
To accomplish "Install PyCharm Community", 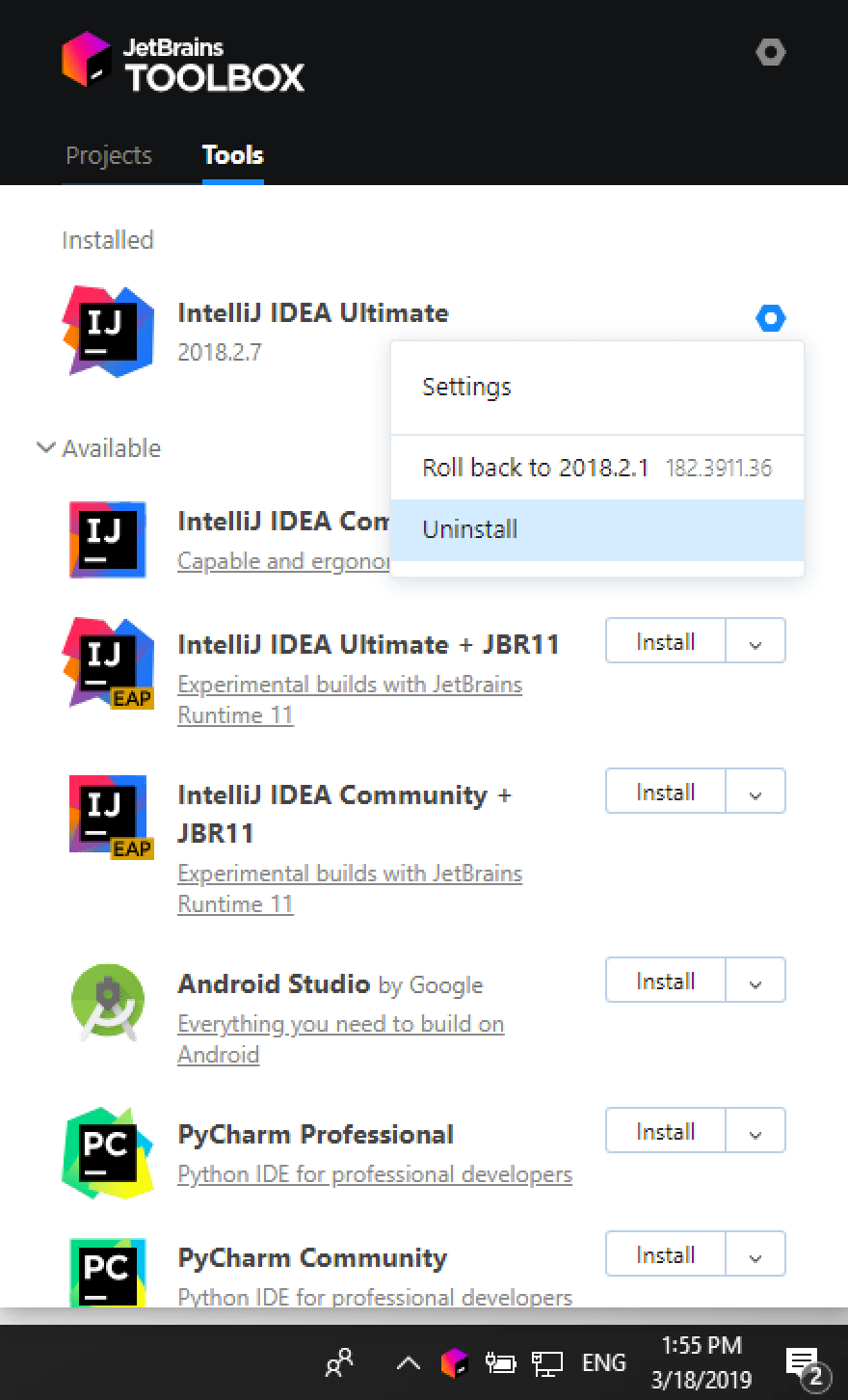I will (665, 1255).
